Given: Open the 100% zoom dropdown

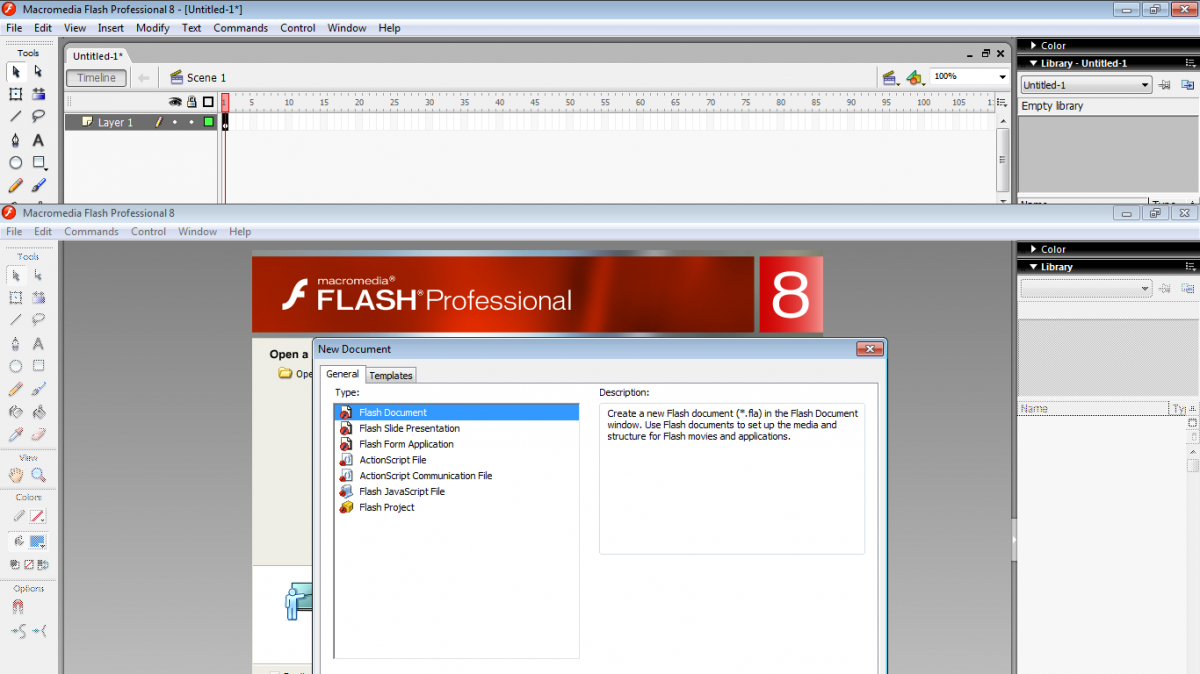Looking at the screenshot, I should coord(1002,77).
